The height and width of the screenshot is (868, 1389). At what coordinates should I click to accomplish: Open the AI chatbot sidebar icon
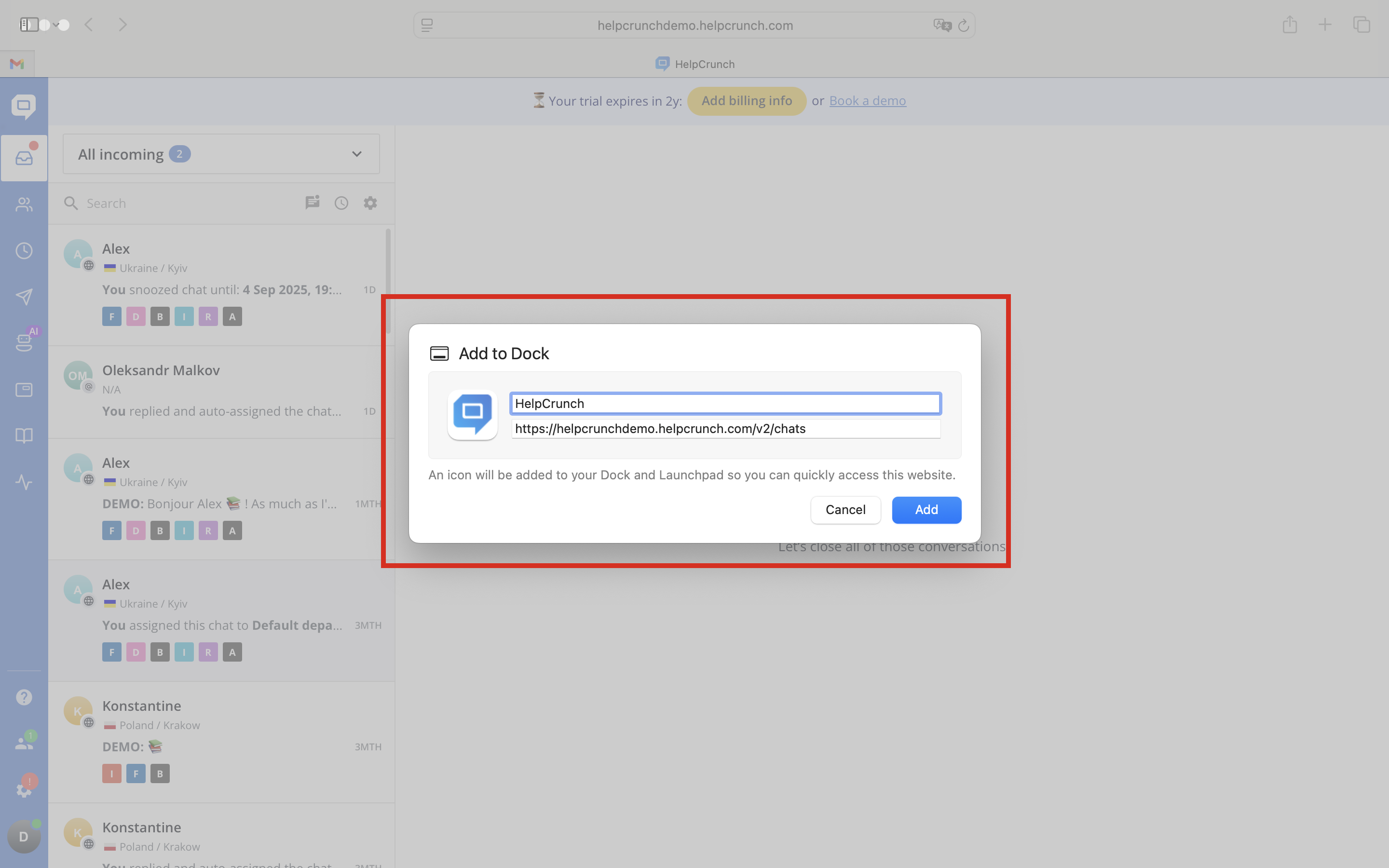point(24,342)
